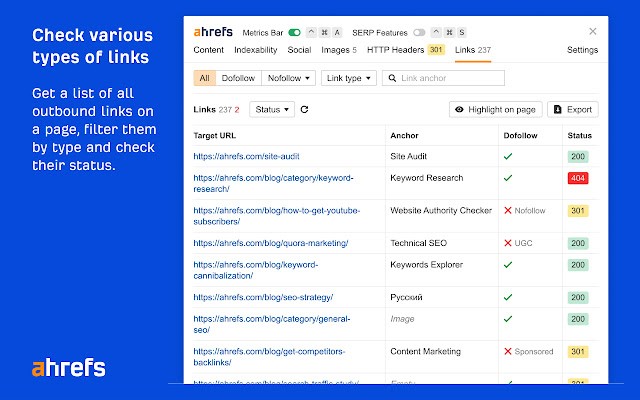Click the Target URL column header
The image size is (640, 400).
(x=215, y=136)
